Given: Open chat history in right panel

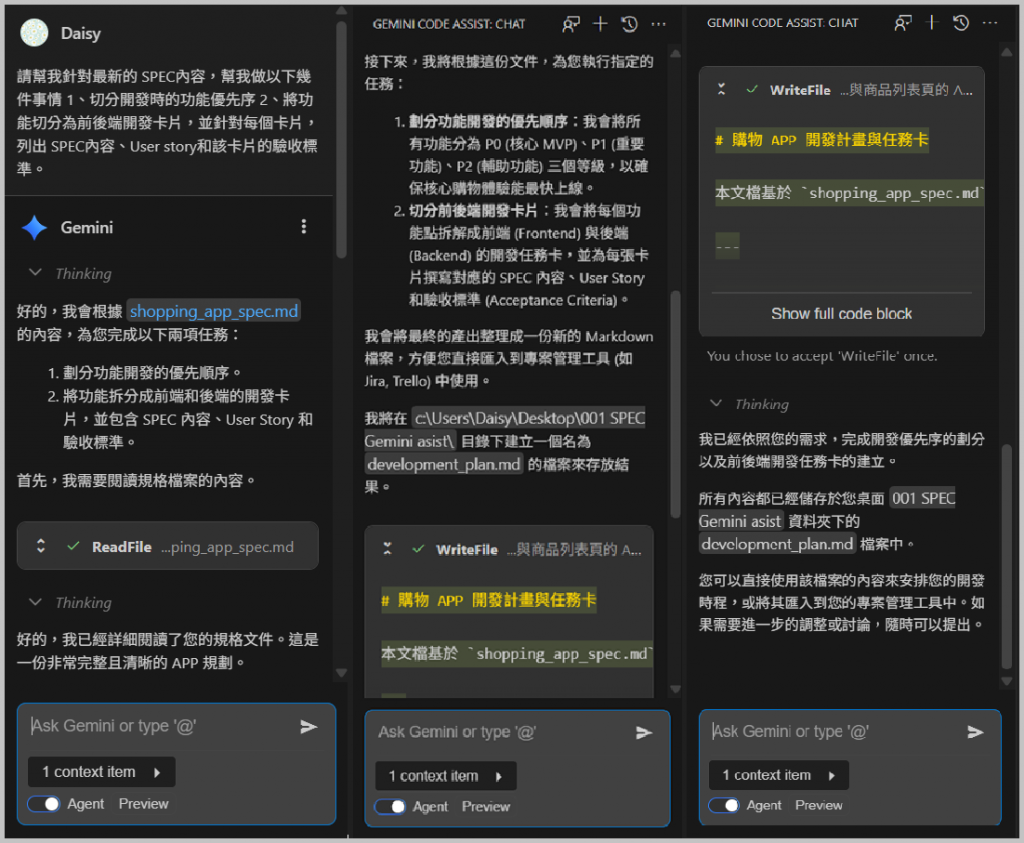Looking at the screenshot, I should (x=961, y=23).
